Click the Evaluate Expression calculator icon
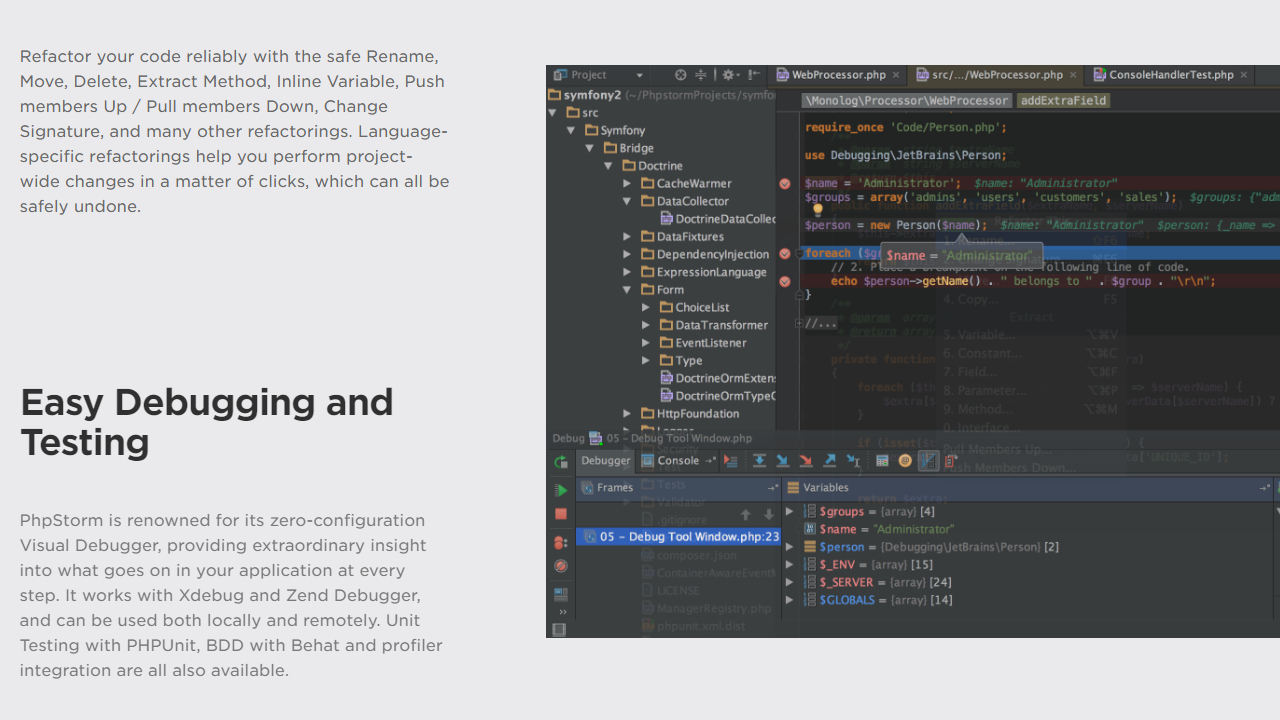Viewport: 1280px width, 720px height. (882, 461)
